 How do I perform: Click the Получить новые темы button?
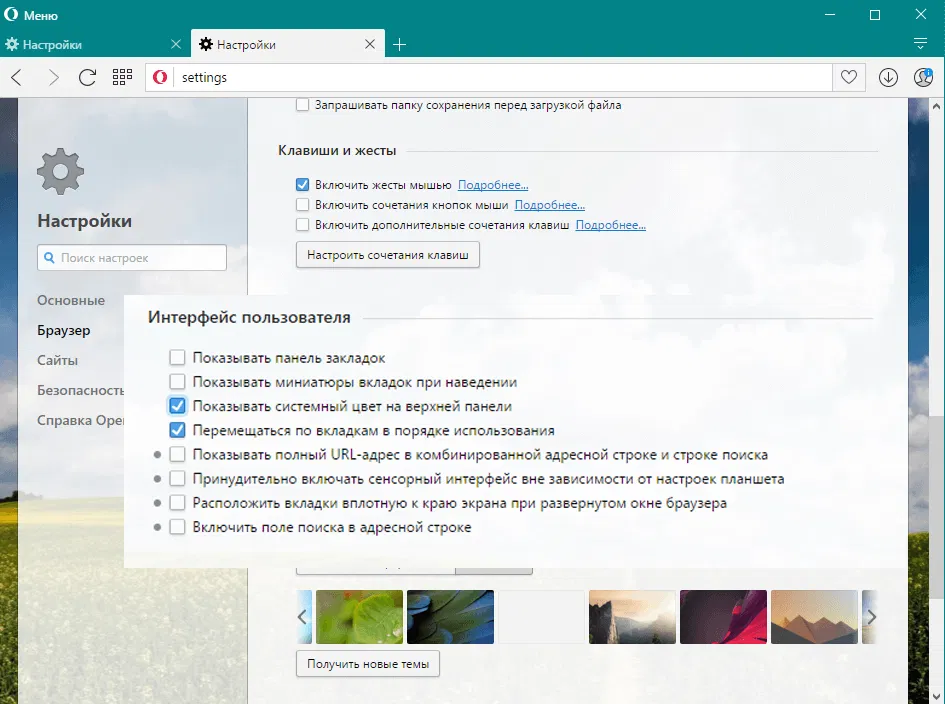368,664
